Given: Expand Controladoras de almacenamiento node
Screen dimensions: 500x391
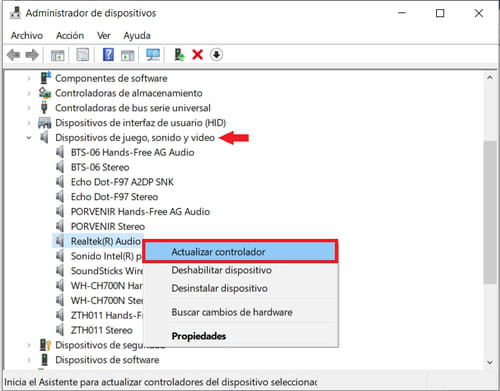Looking at the screenshot, I should [x=29, y=93].
